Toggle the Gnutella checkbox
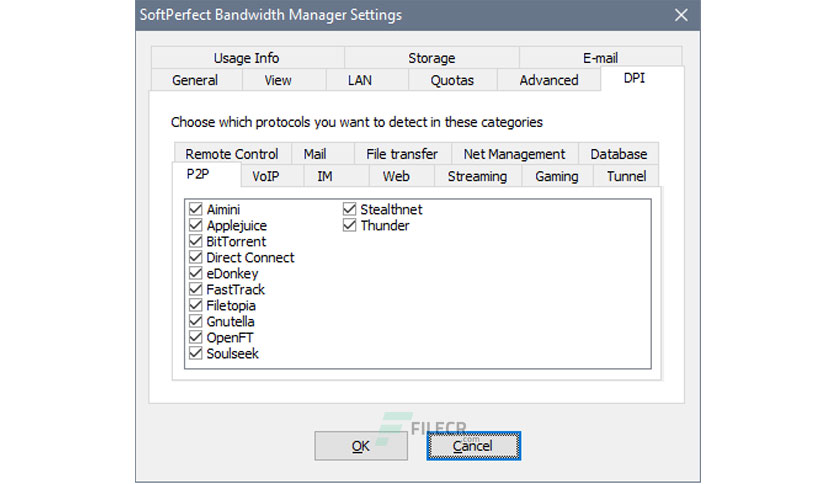836x484 pixels. click(x=196, y=321)
